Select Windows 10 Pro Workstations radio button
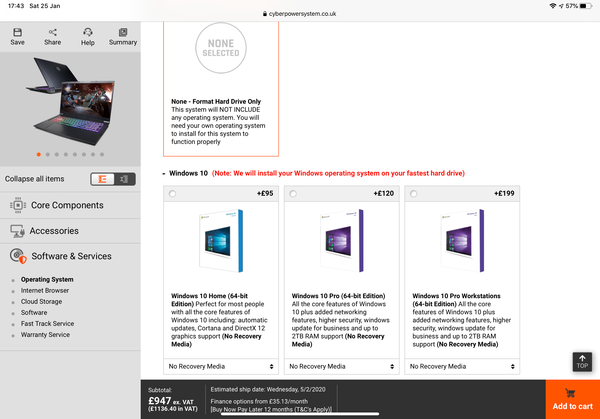 pyautogui.click(x=414, y=194)
